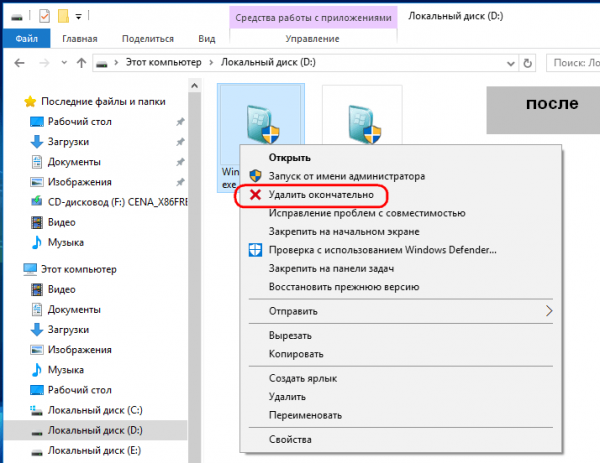The width and height of the screenshot is (600, 463).
Task: Click pin icon next to Документы
Action: pyautogui.click(x=180, y=162)
